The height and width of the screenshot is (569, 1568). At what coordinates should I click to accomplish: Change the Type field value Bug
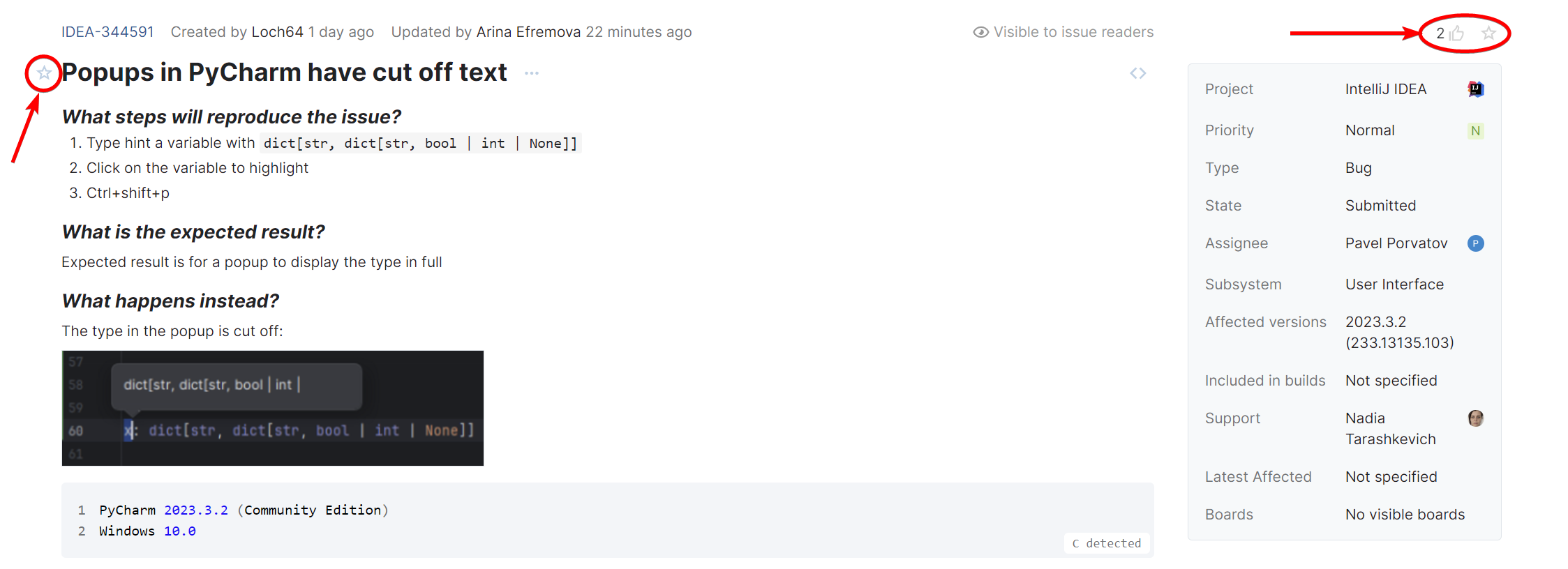(1358, 168)
